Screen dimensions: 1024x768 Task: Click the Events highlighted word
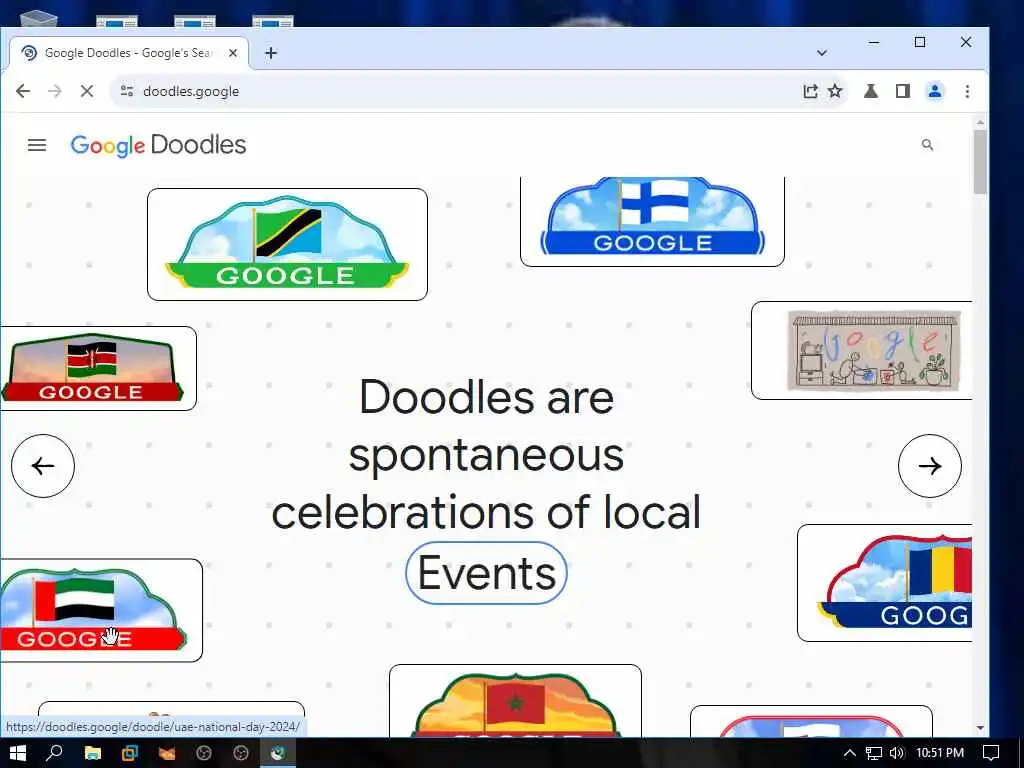tap(487, 573)
